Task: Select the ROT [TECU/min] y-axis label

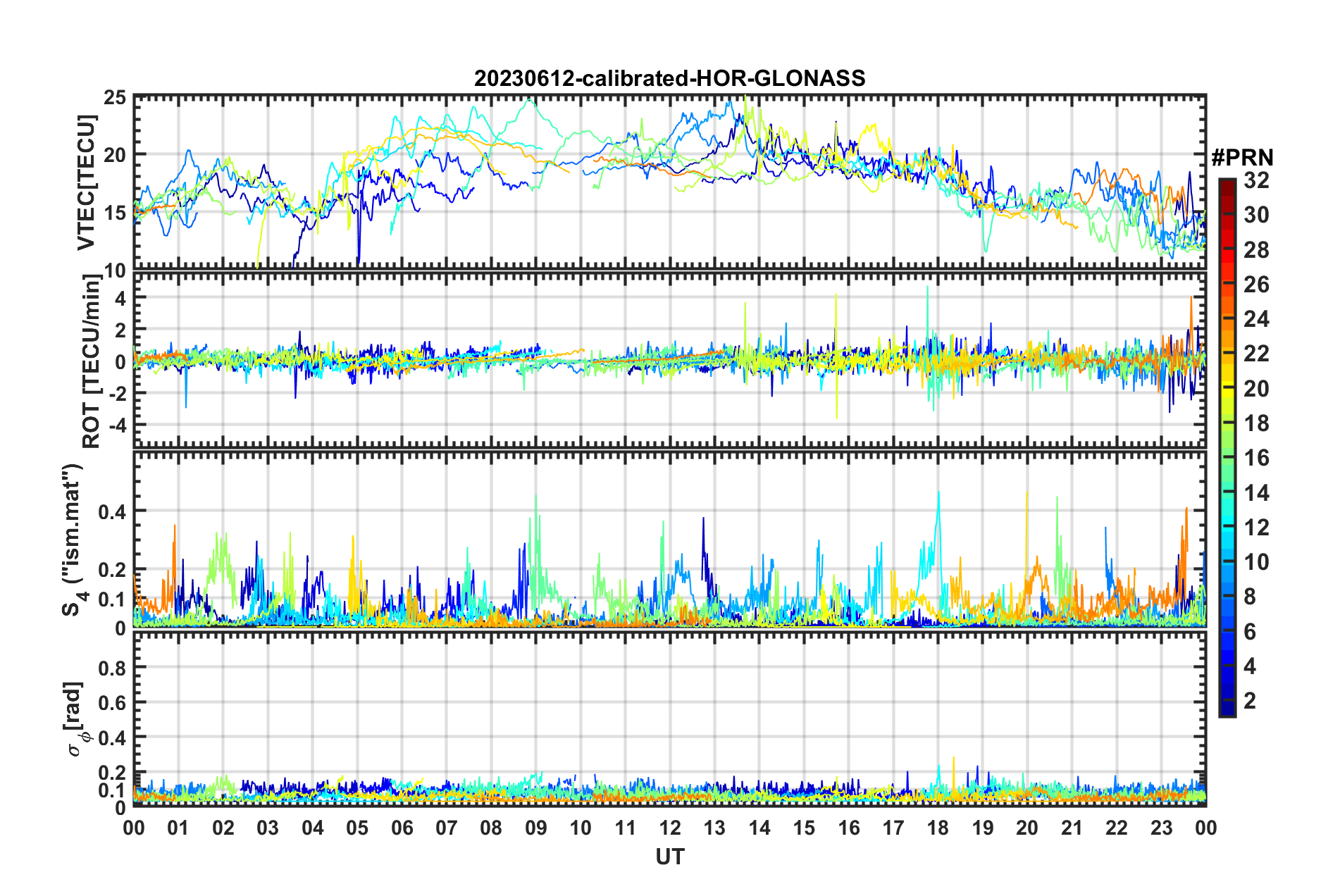Action: pyautogui.click(x=92, y=361)
